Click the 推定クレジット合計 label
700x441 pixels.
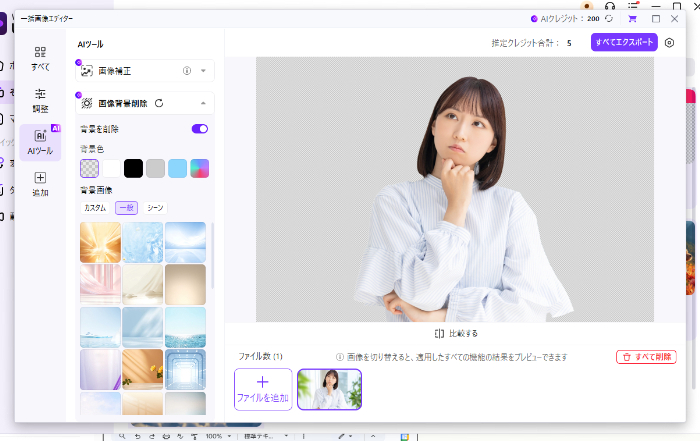(525, 43)
